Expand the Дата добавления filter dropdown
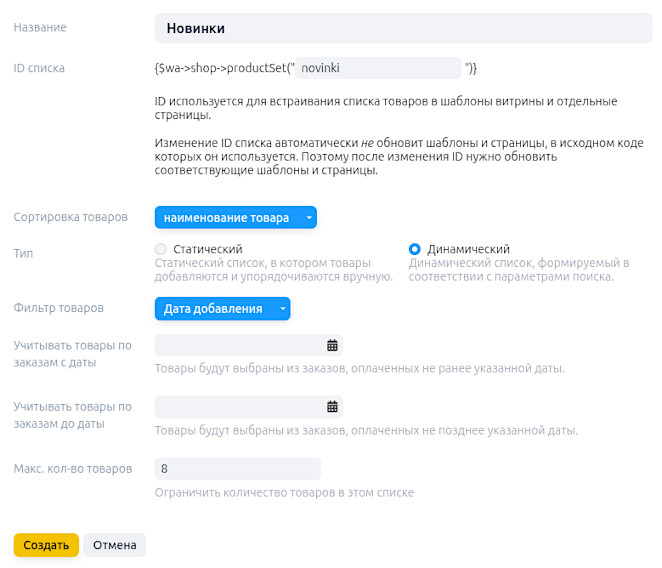This screenshot has width=662, height=568. (222, 309)
